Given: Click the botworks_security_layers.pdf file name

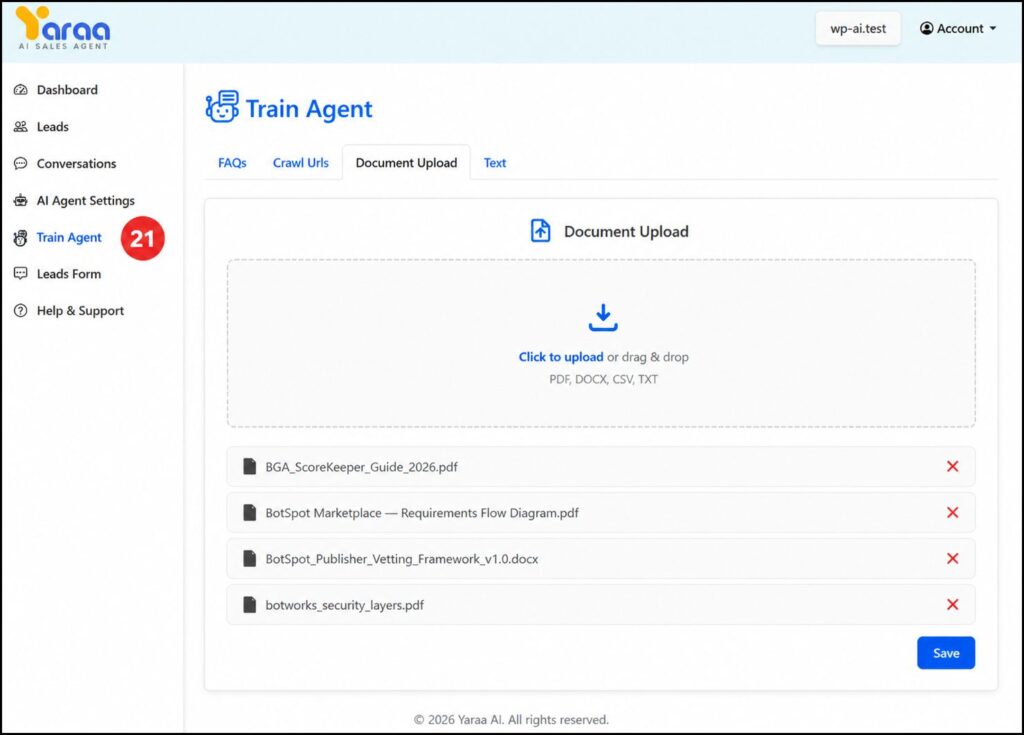Looking at the screenshot, I should tap(344, 605).
